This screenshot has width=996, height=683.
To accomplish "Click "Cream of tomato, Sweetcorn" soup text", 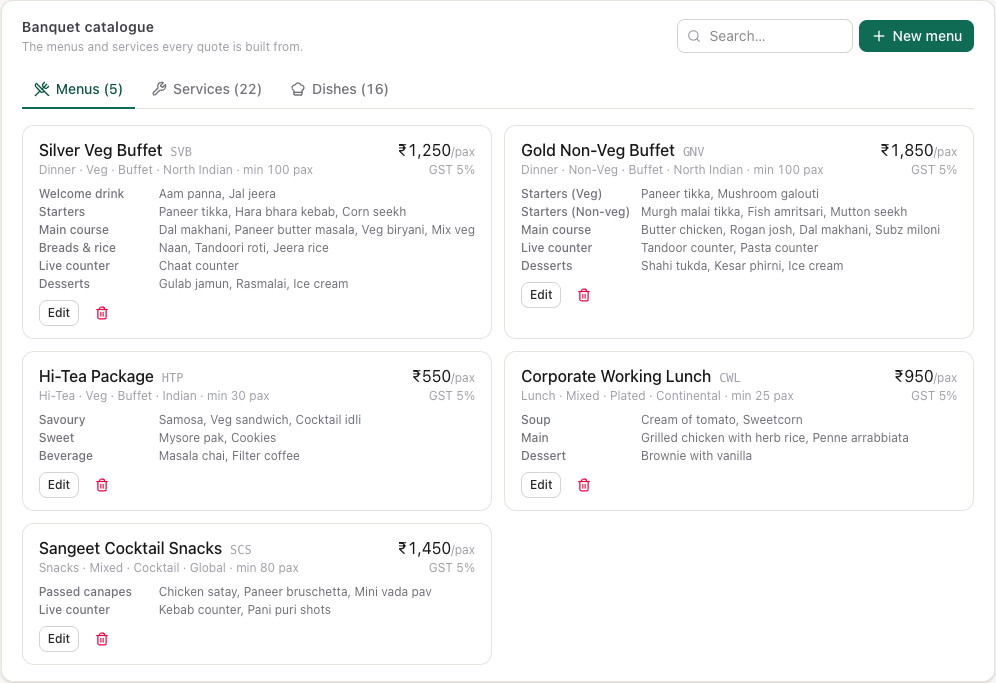I will [x=722, y=420].
